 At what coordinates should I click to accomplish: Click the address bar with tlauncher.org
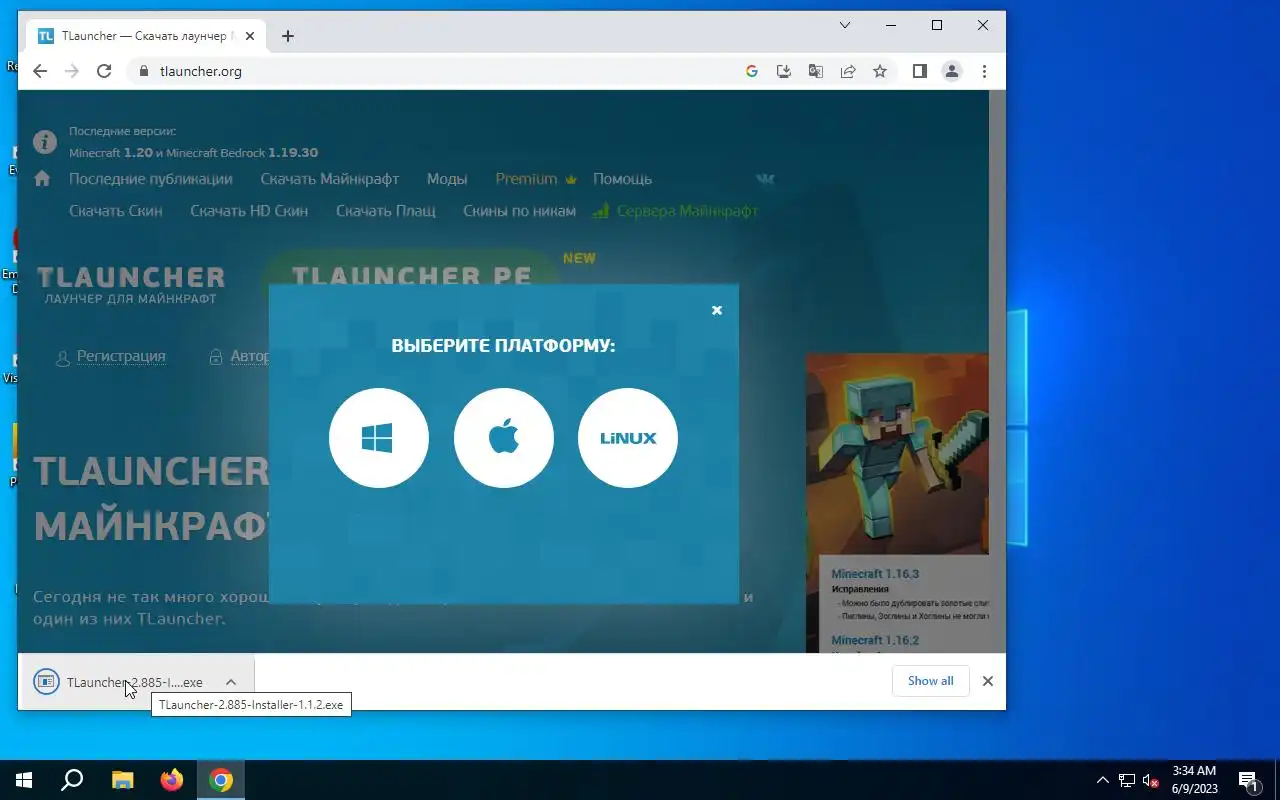click(440, 71)
